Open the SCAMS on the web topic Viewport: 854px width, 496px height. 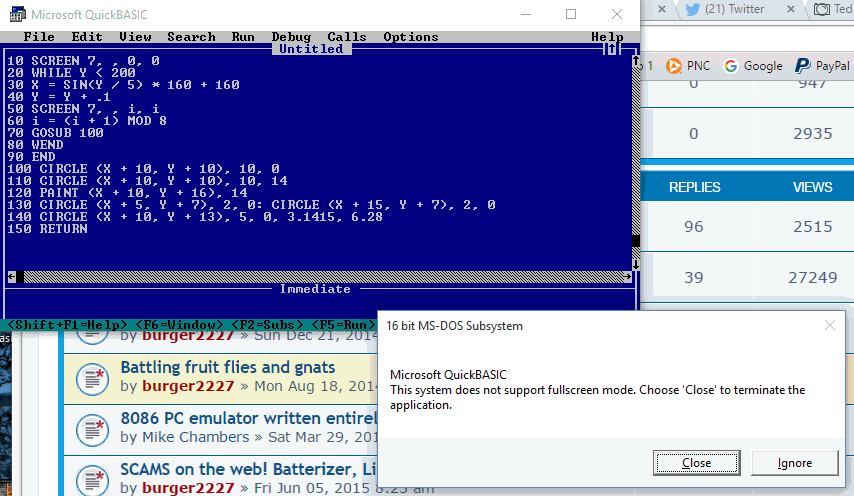pyautogui.click(x=248, y=469)
